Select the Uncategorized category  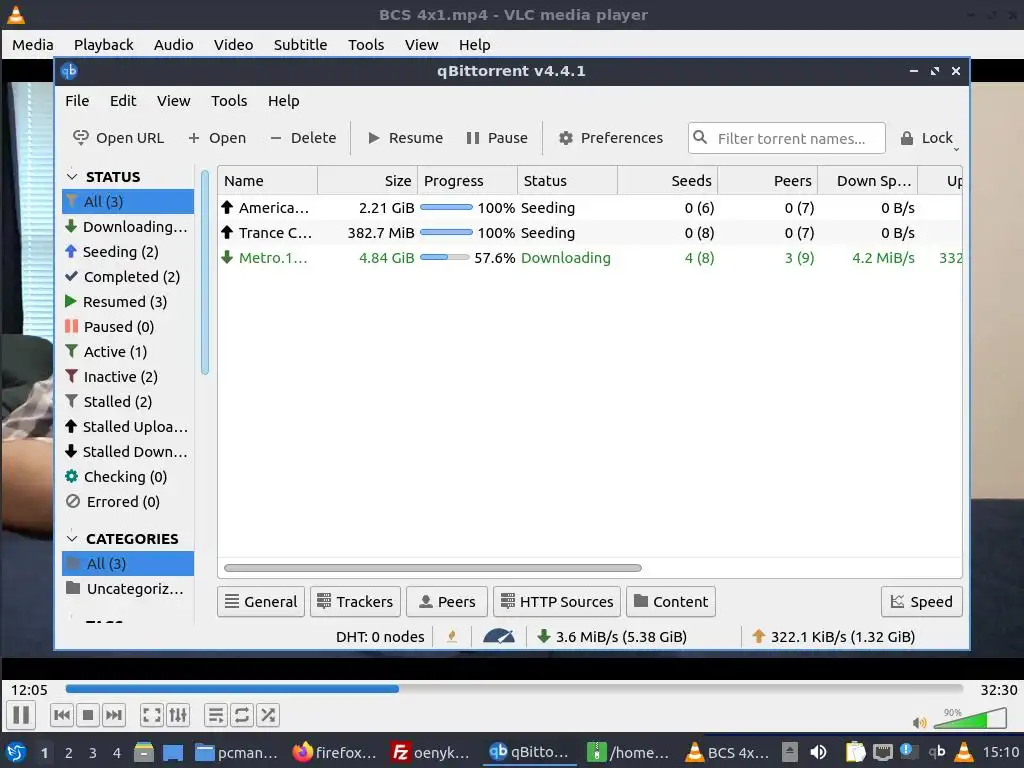click(x=128, y=588)
